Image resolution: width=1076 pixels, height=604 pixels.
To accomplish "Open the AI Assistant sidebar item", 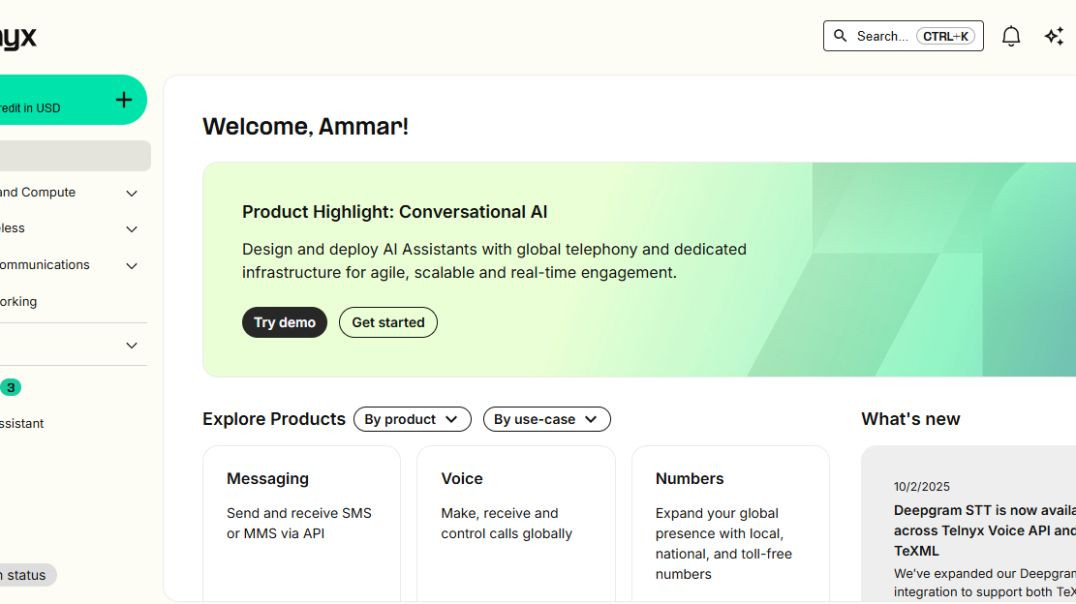I will [x=22, y=423].
